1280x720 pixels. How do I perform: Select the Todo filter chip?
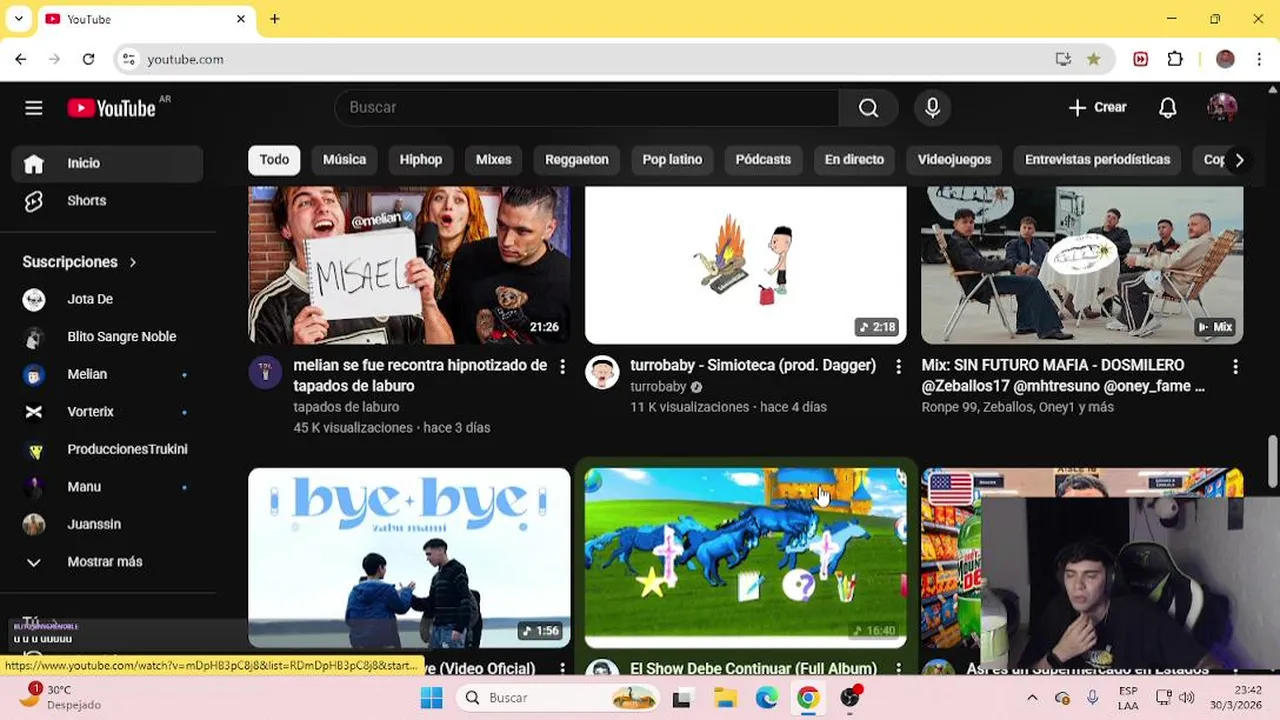tap(274, 160)
